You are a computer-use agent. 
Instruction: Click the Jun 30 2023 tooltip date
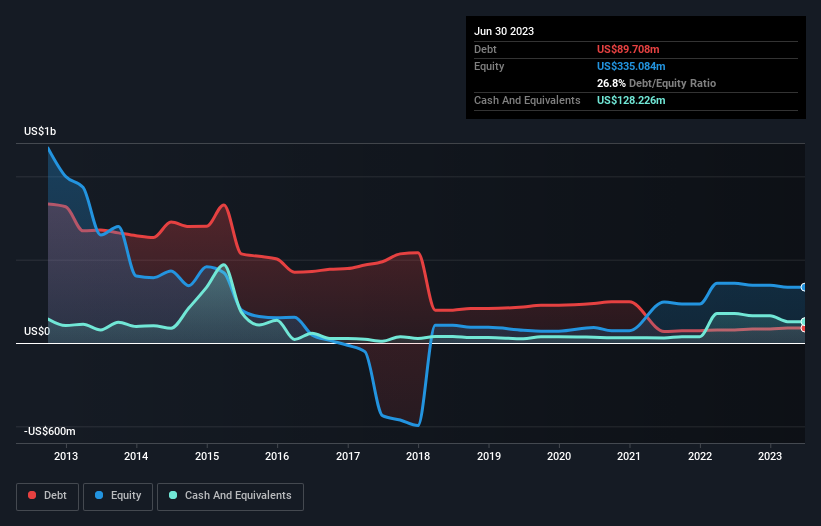coord(504,31)
